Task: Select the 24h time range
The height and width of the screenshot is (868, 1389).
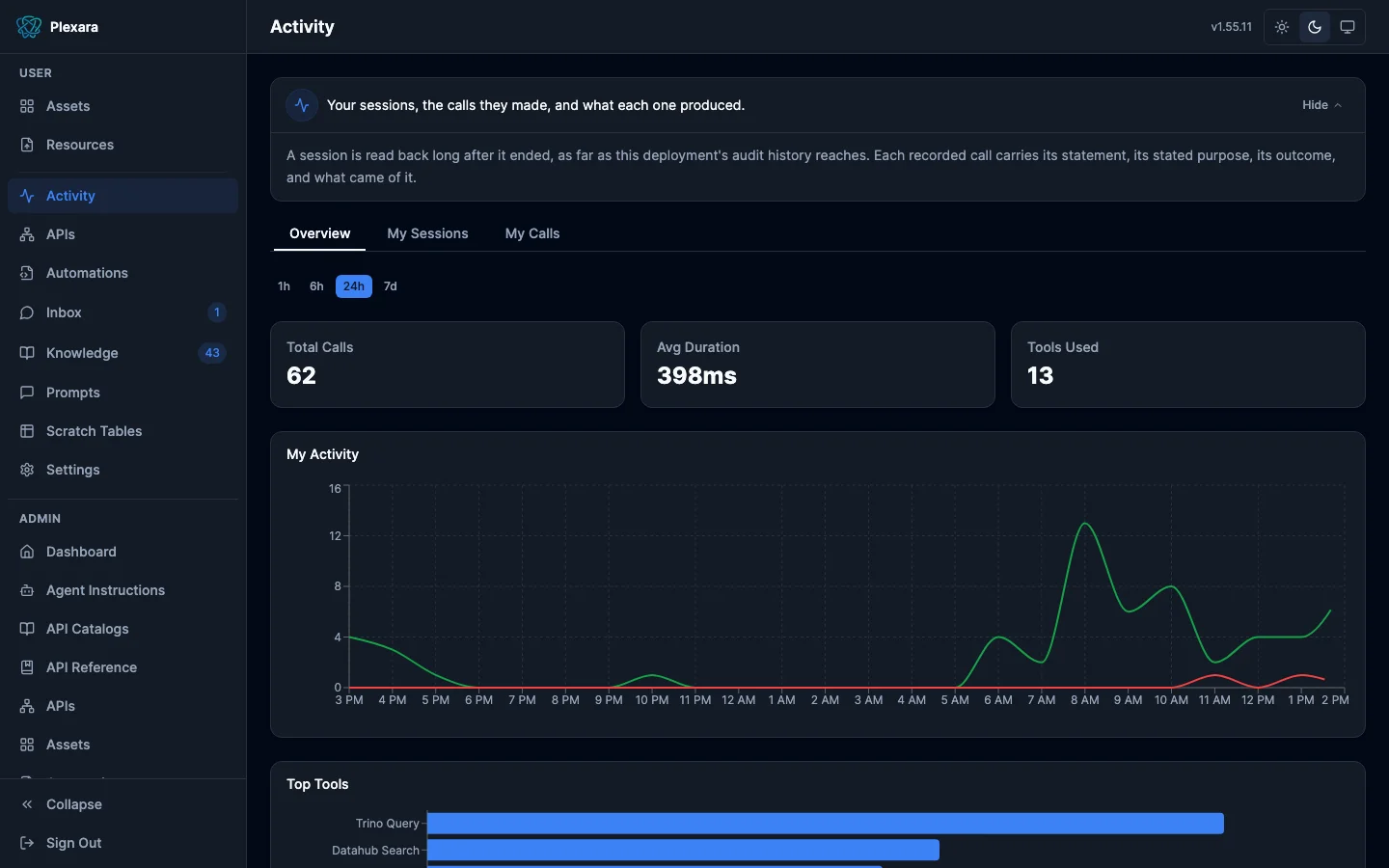Action: point(354,286)
